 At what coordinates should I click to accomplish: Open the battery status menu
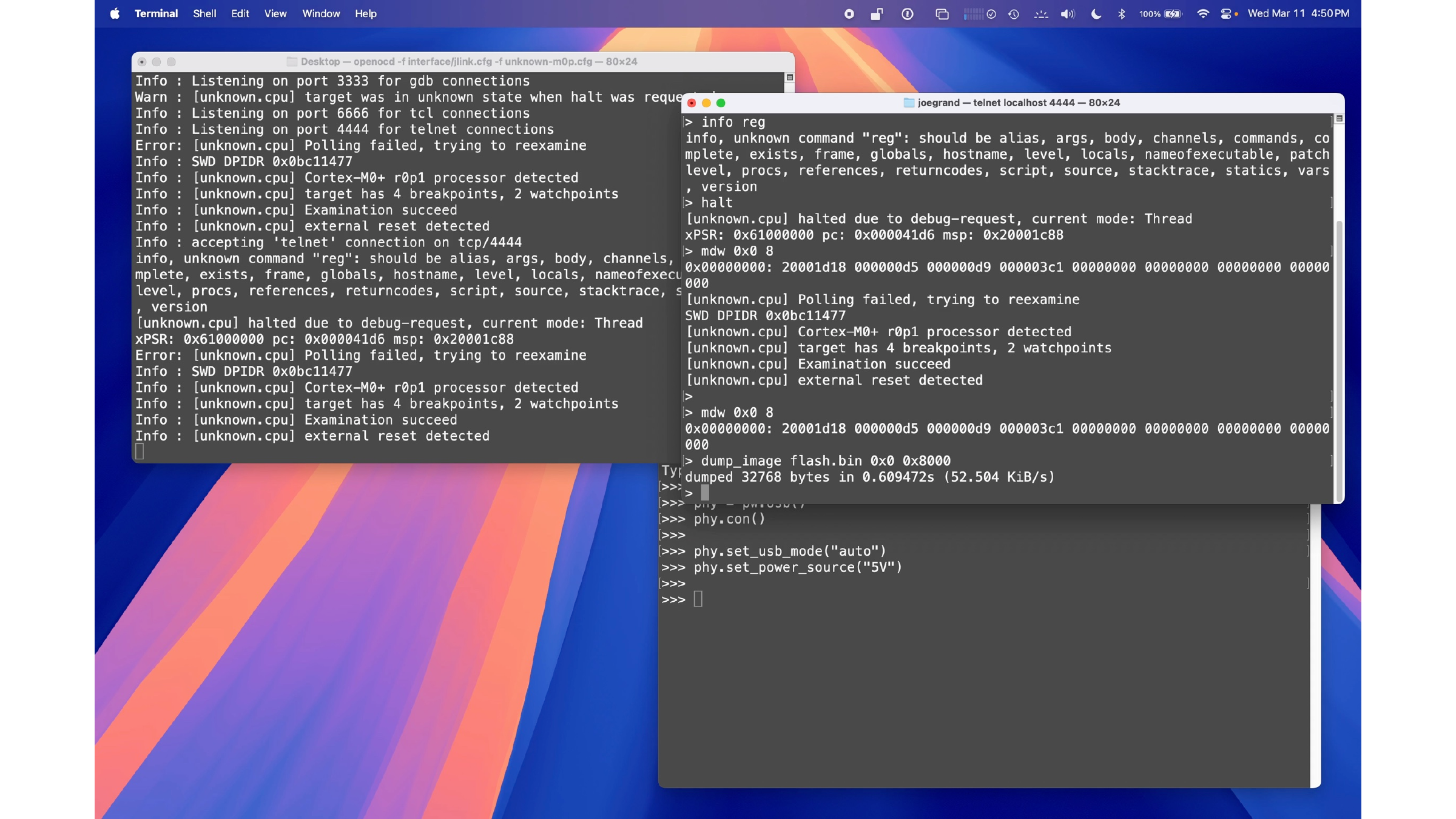pyautogui.click(x=1161, y=14)
